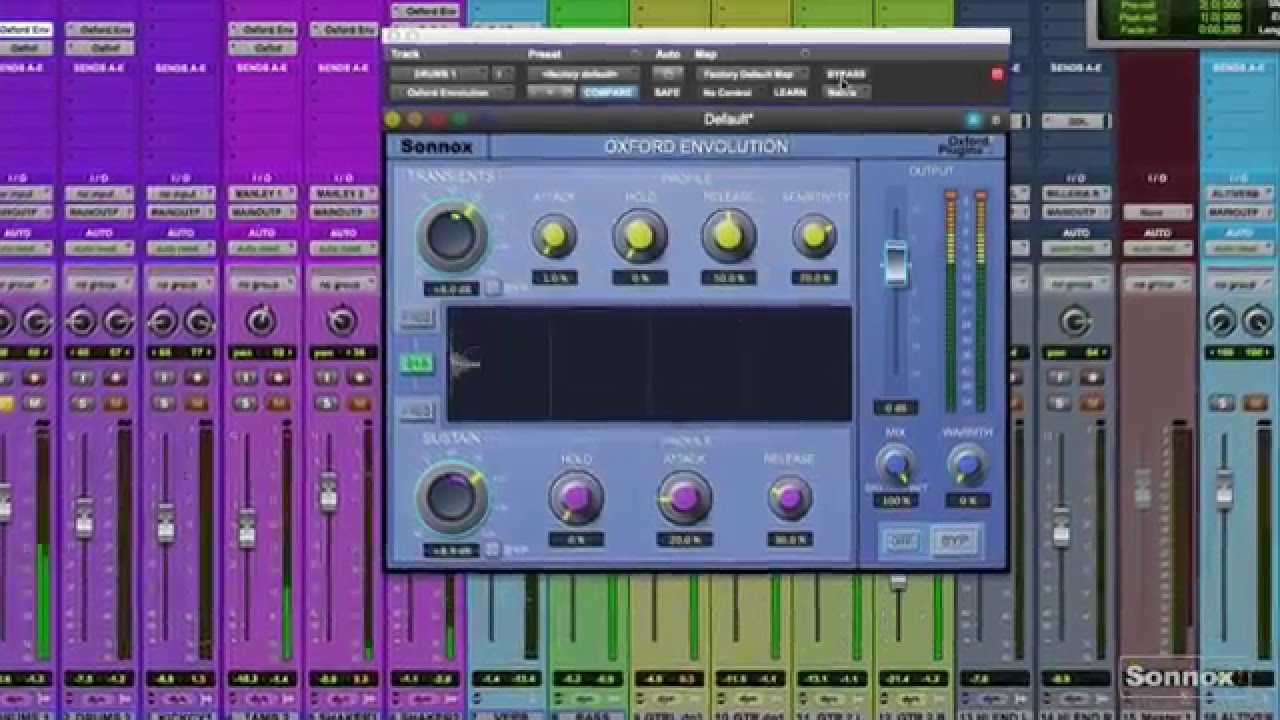Image resolution: width=1280 pixels, height=720 pixels.
Task: Solo the BAYLEY 1 track
Action: click(x=246, y=403)
